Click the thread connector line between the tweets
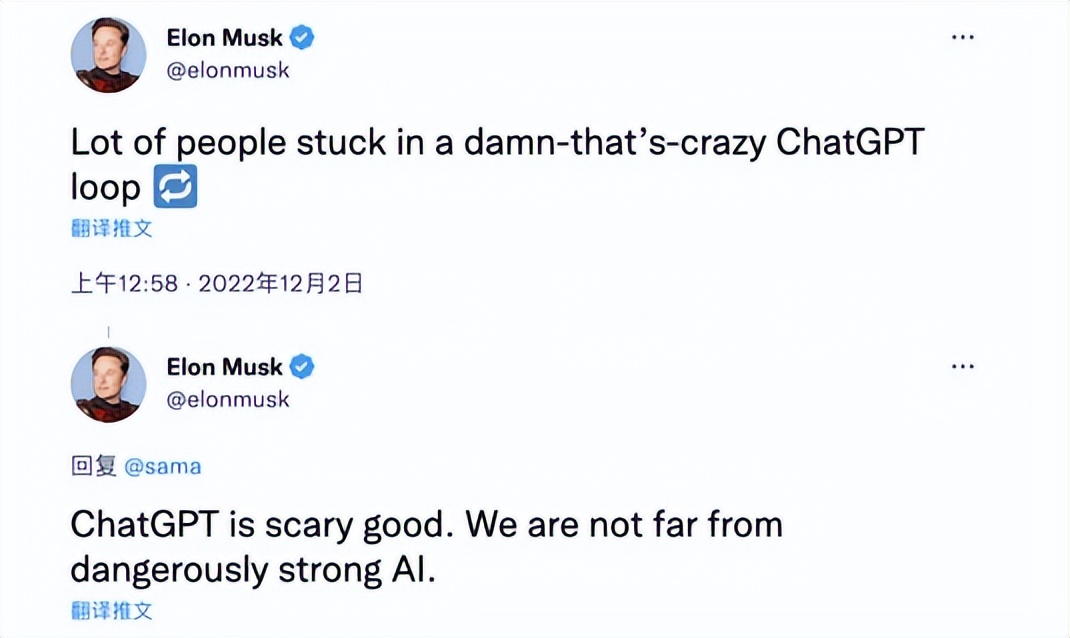This screenshot has width=1070, height=638. (x=108, y=332)
